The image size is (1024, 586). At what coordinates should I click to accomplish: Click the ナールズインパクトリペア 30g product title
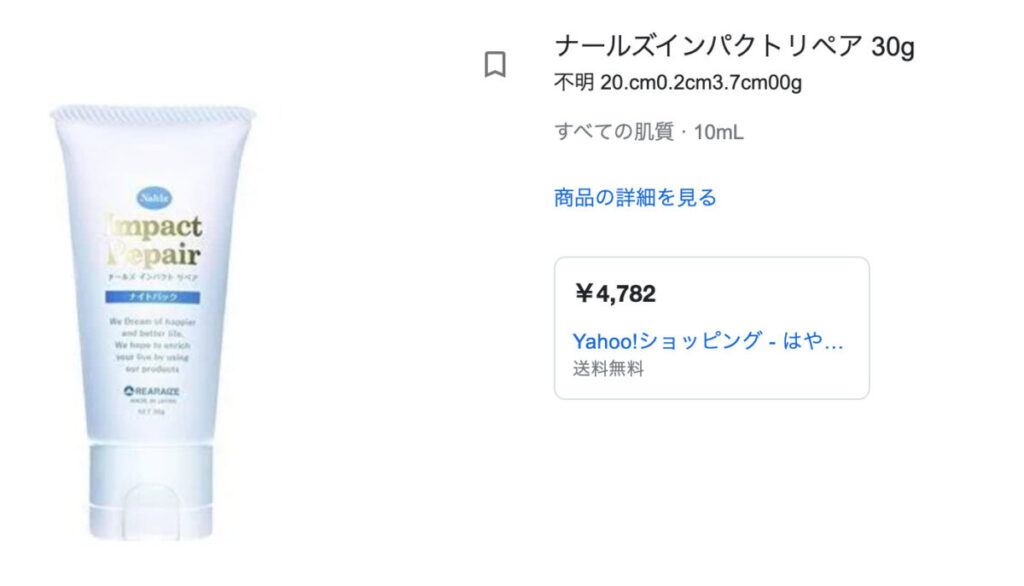coord(734,47)
